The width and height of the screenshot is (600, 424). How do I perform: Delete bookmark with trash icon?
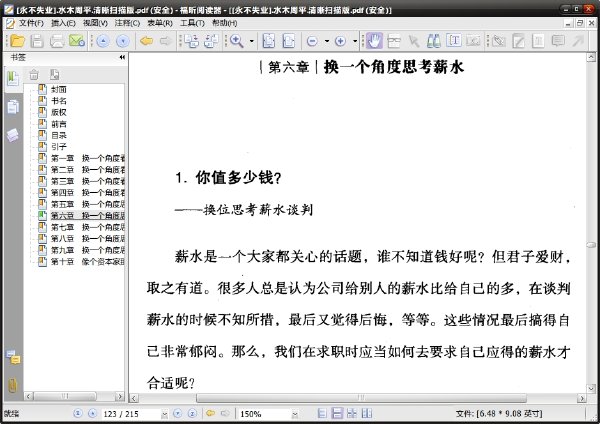[x=34, y=74]
